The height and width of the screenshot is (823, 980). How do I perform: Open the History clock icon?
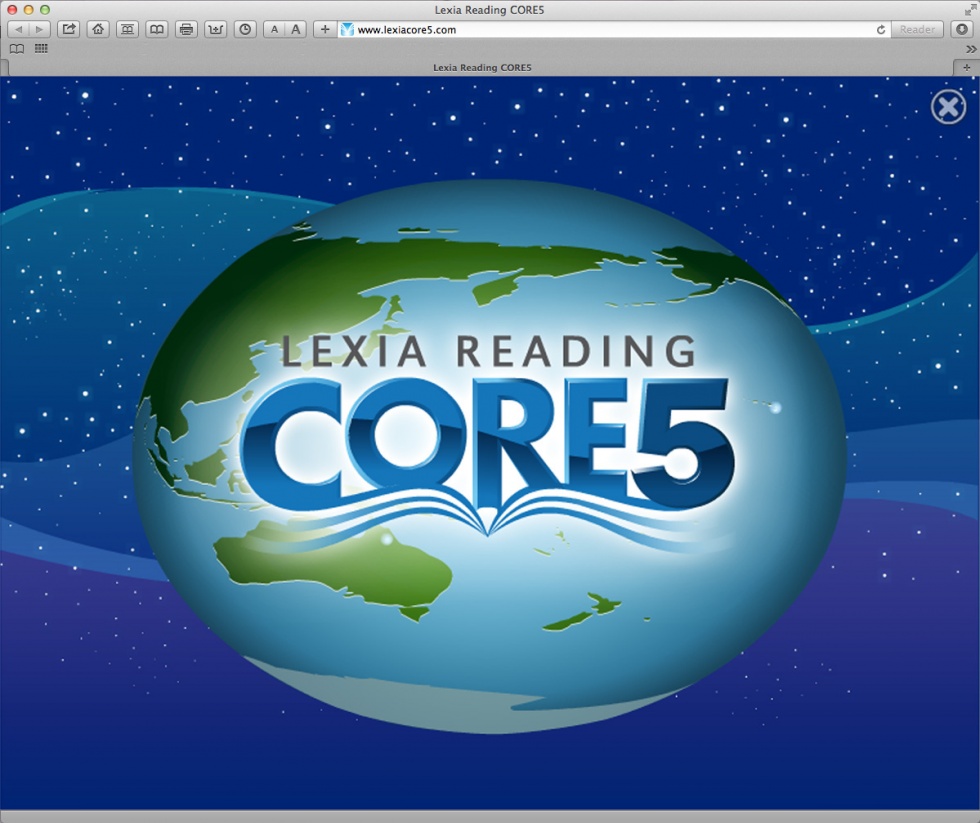coord(244,29)
